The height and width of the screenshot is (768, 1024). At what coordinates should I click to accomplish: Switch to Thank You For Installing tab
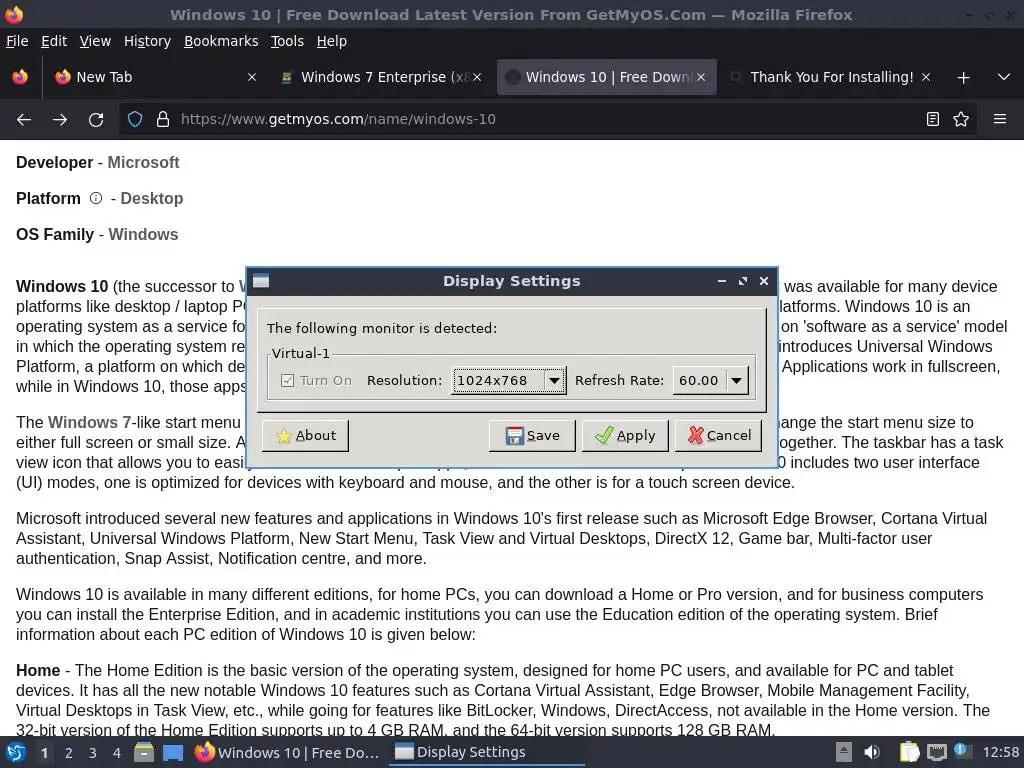pos(829,77)
